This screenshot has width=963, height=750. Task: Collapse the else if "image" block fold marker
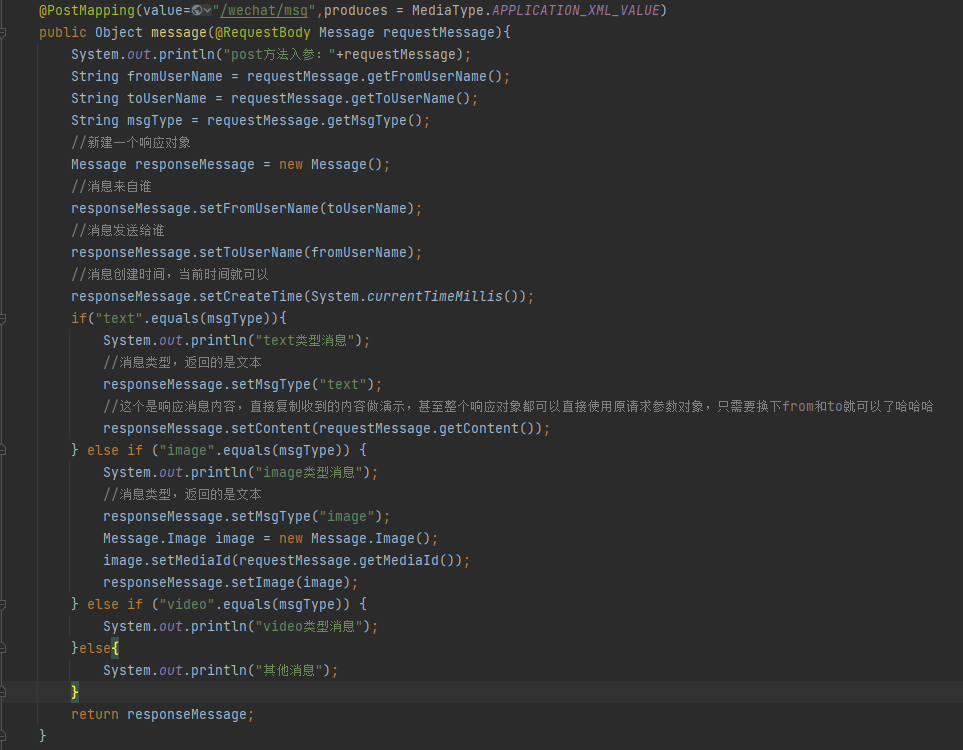click(x=3, y=450)
